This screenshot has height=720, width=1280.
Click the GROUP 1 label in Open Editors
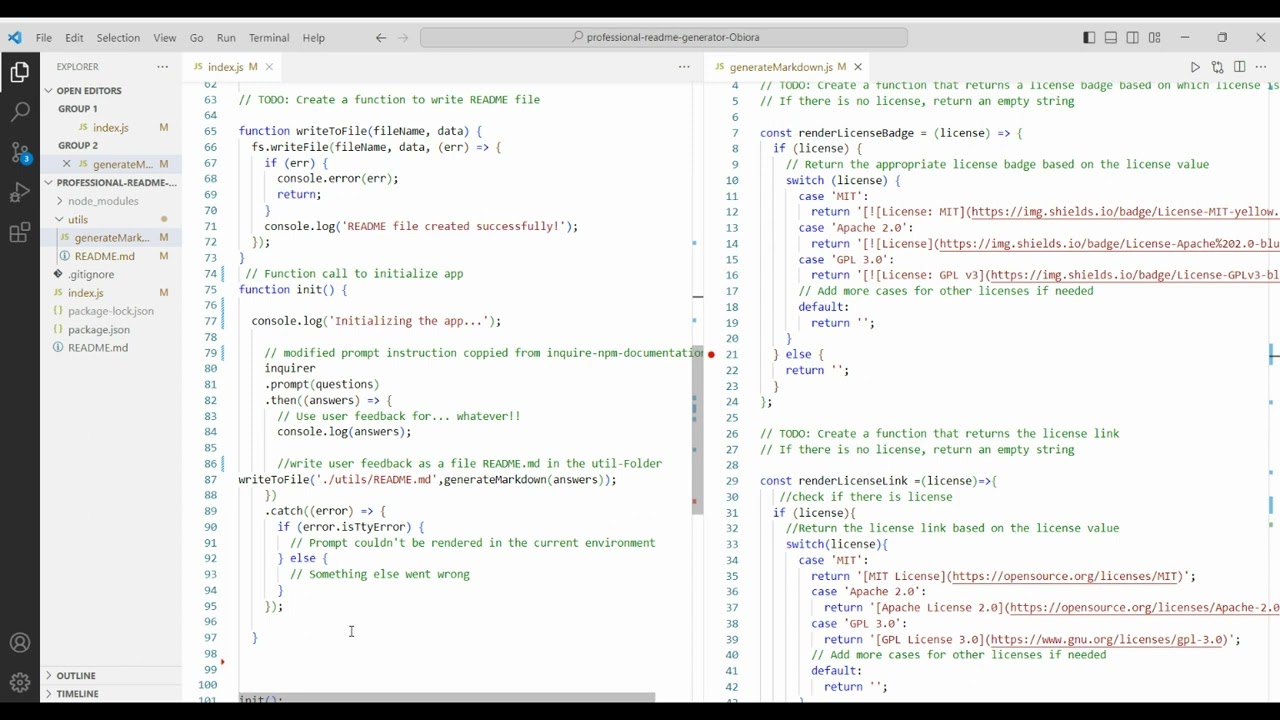pyautogui.click(x=77, y=109)
